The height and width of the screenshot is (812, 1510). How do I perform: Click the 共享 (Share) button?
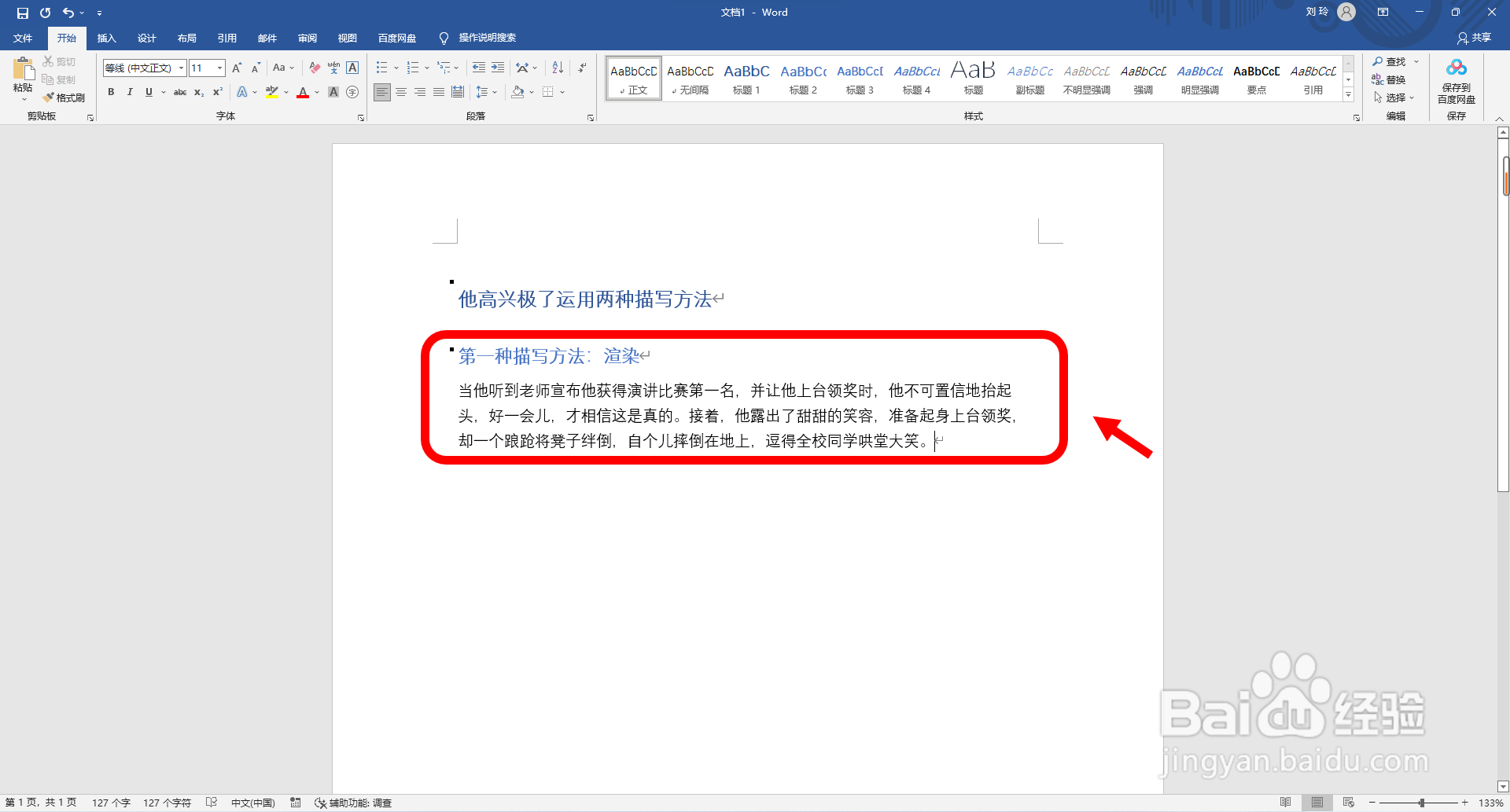click(x=1474, y=38)
